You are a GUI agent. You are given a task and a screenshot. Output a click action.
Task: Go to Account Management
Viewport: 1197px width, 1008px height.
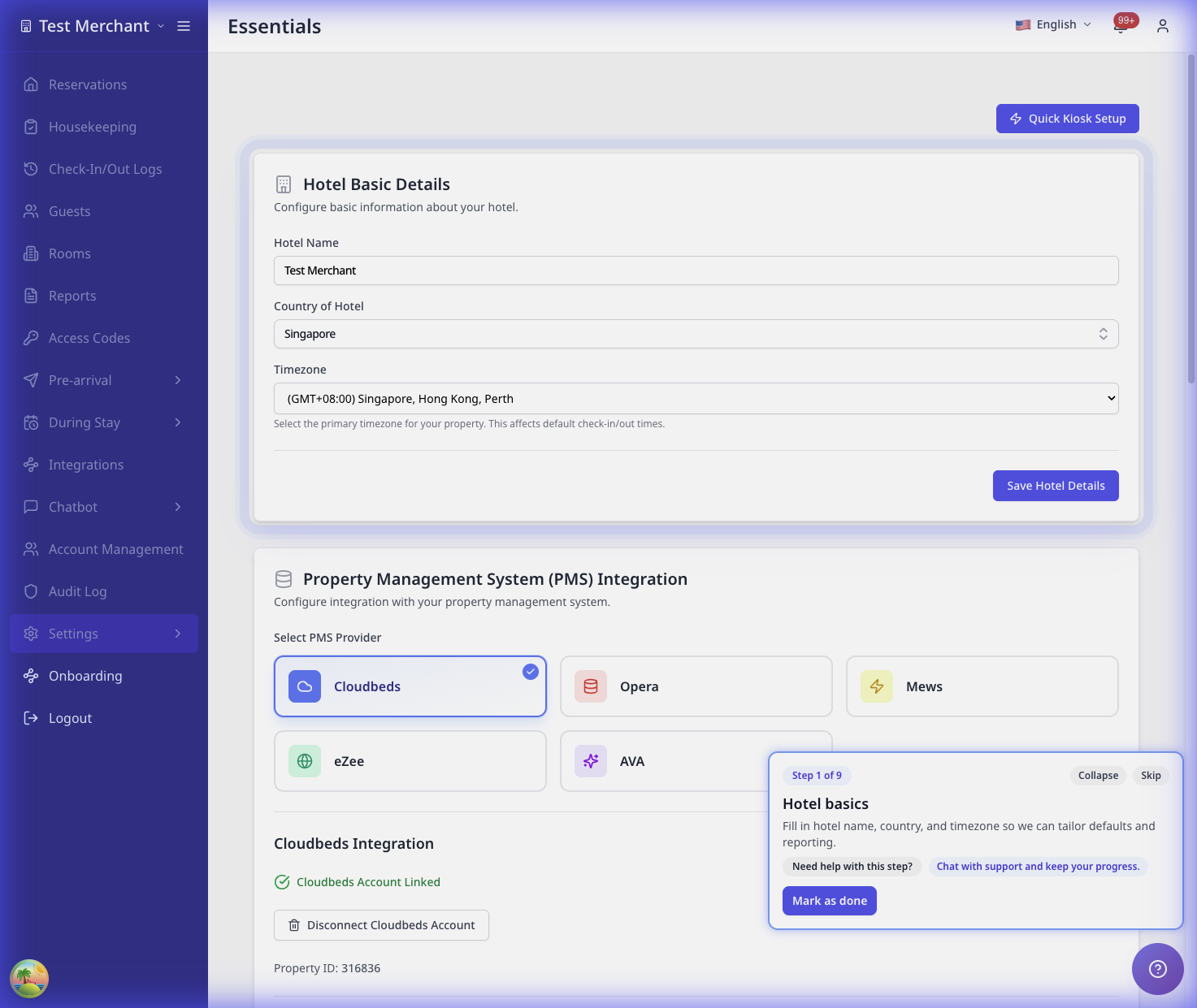click(x=115, y=549)
